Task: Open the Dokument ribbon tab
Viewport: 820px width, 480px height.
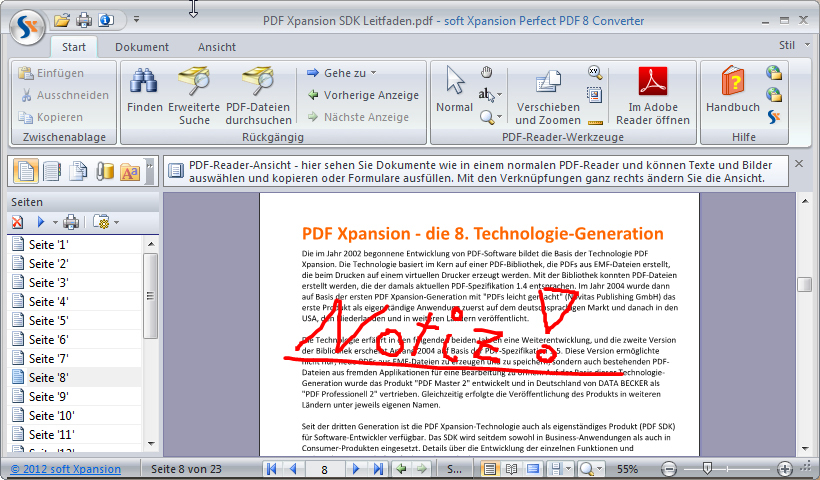Action: click(x=142, y=47)
